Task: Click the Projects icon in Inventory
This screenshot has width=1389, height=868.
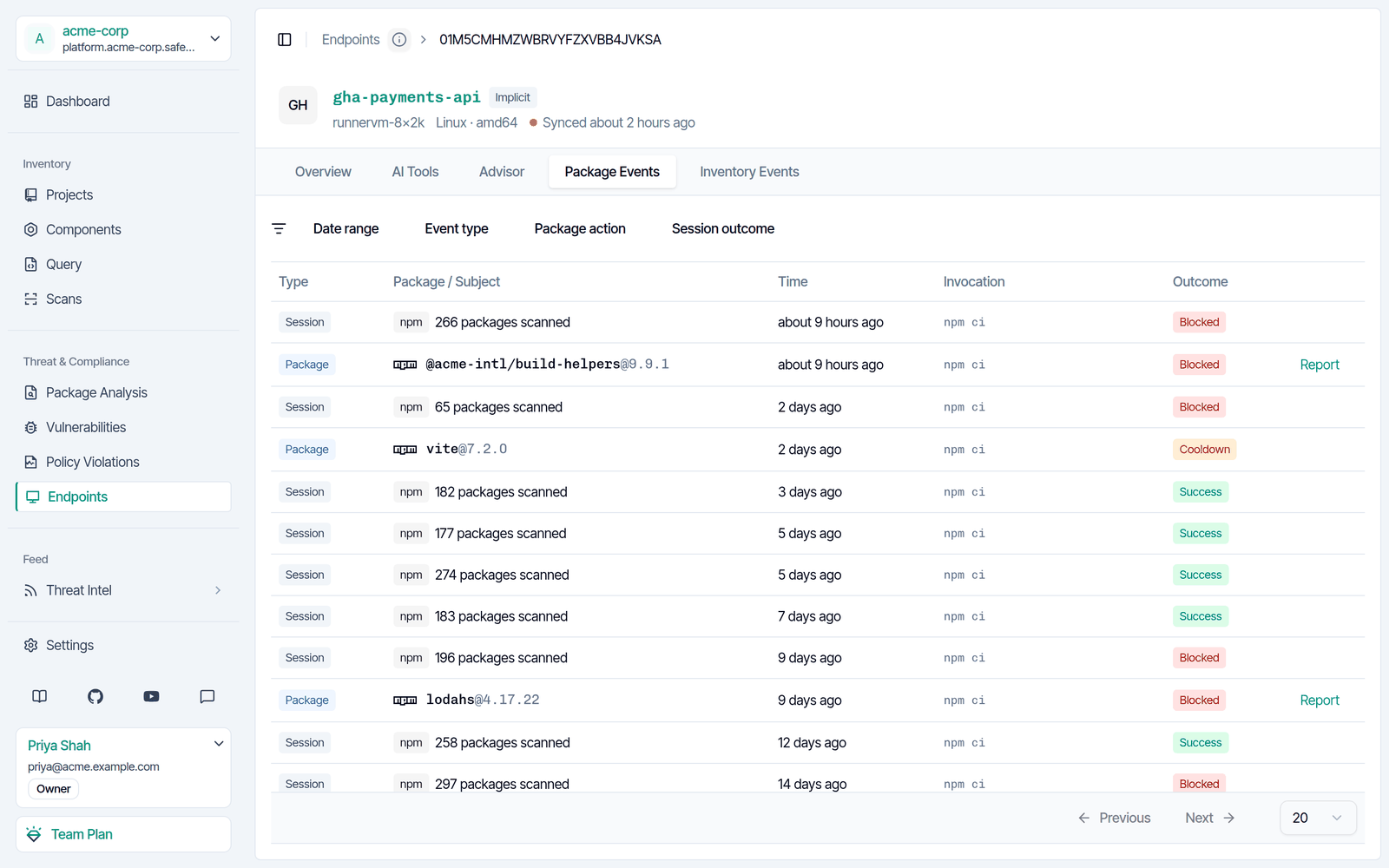Action: (31, 195)
